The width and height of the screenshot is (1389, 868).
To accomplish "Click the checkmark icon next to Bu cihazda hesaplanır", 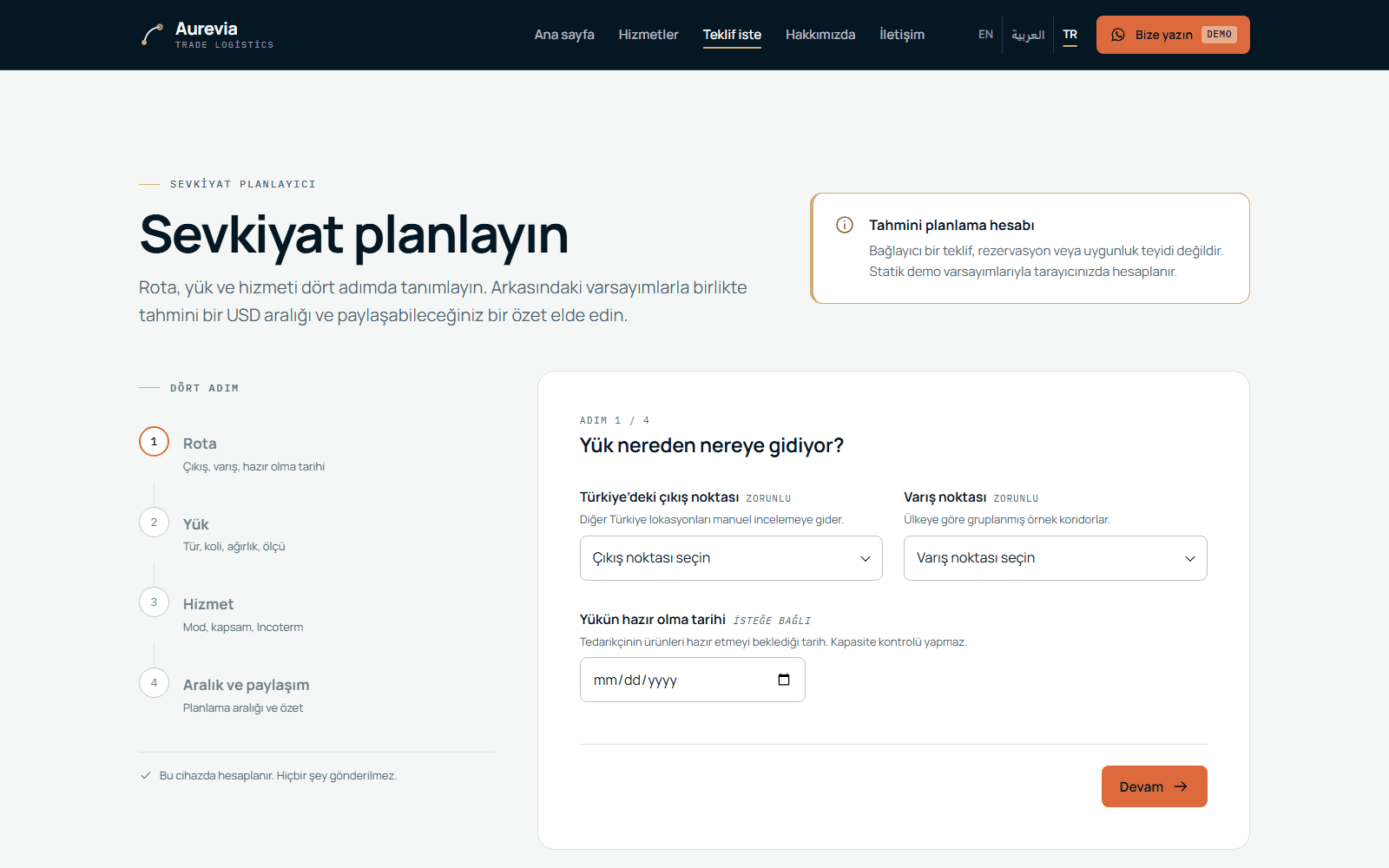I will (x=146, y=775).
